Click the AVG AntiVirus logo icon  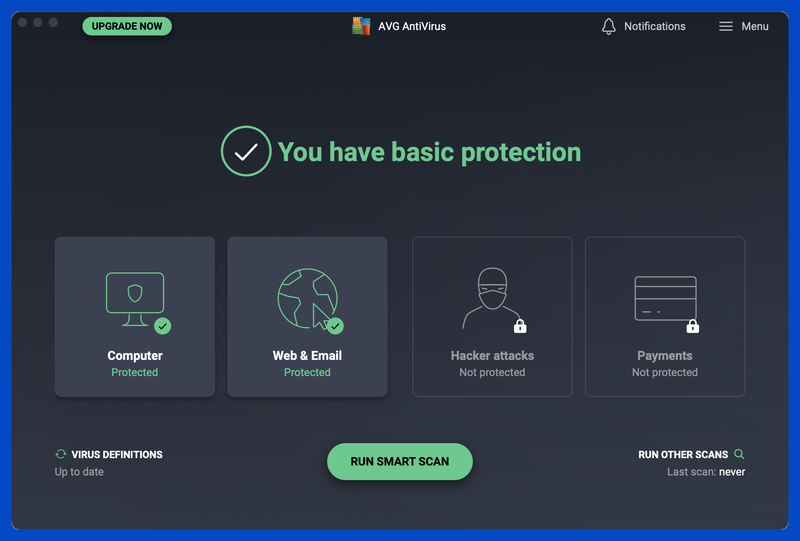(361, 26)
